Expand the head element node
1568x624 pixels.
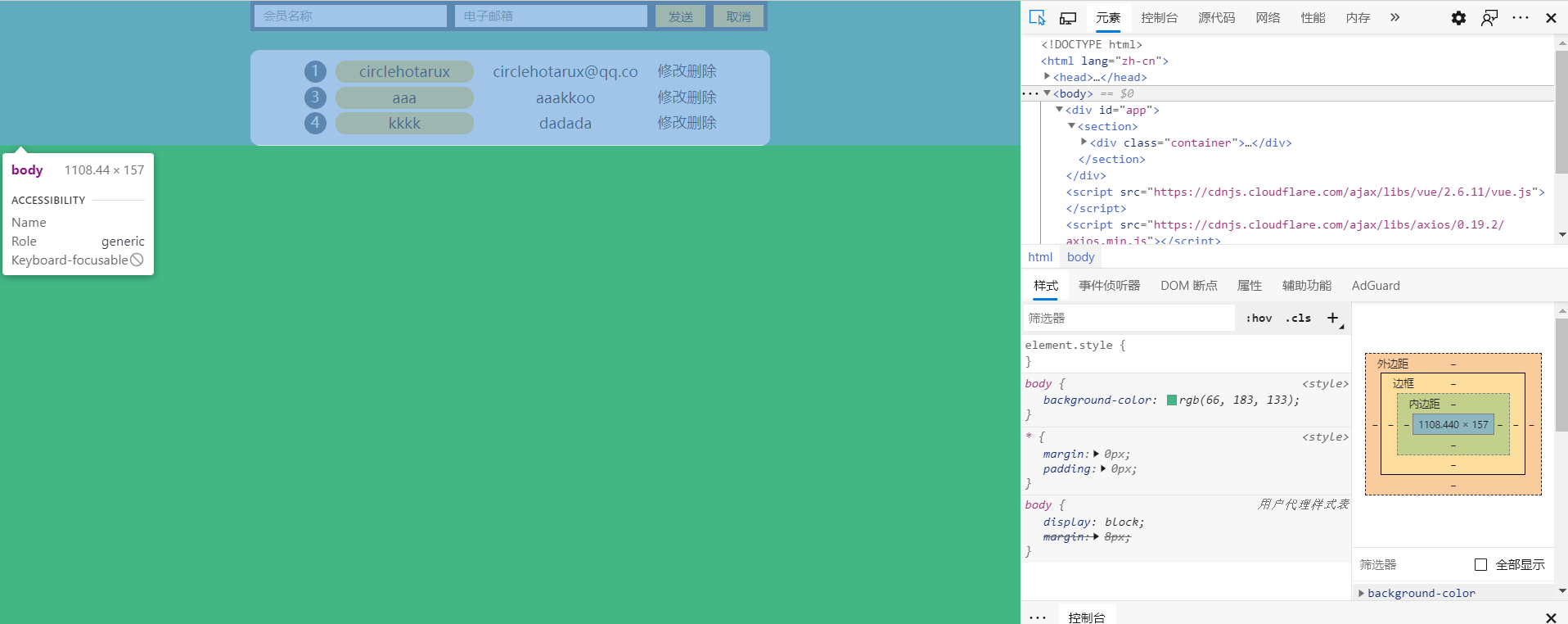point(1047,76)
